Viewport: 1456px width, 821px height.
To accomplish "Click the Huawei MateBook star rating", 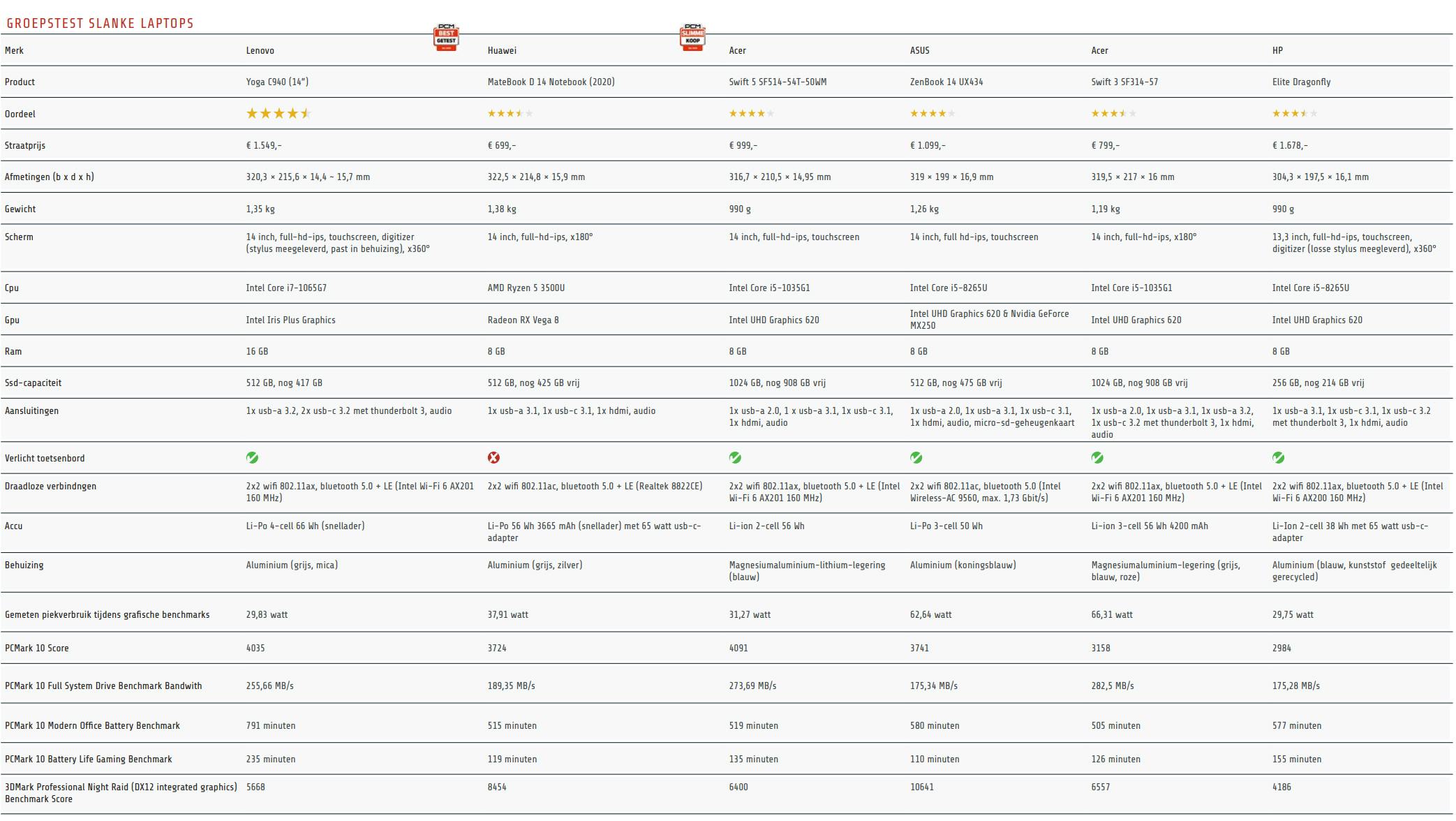I will 510,114.
